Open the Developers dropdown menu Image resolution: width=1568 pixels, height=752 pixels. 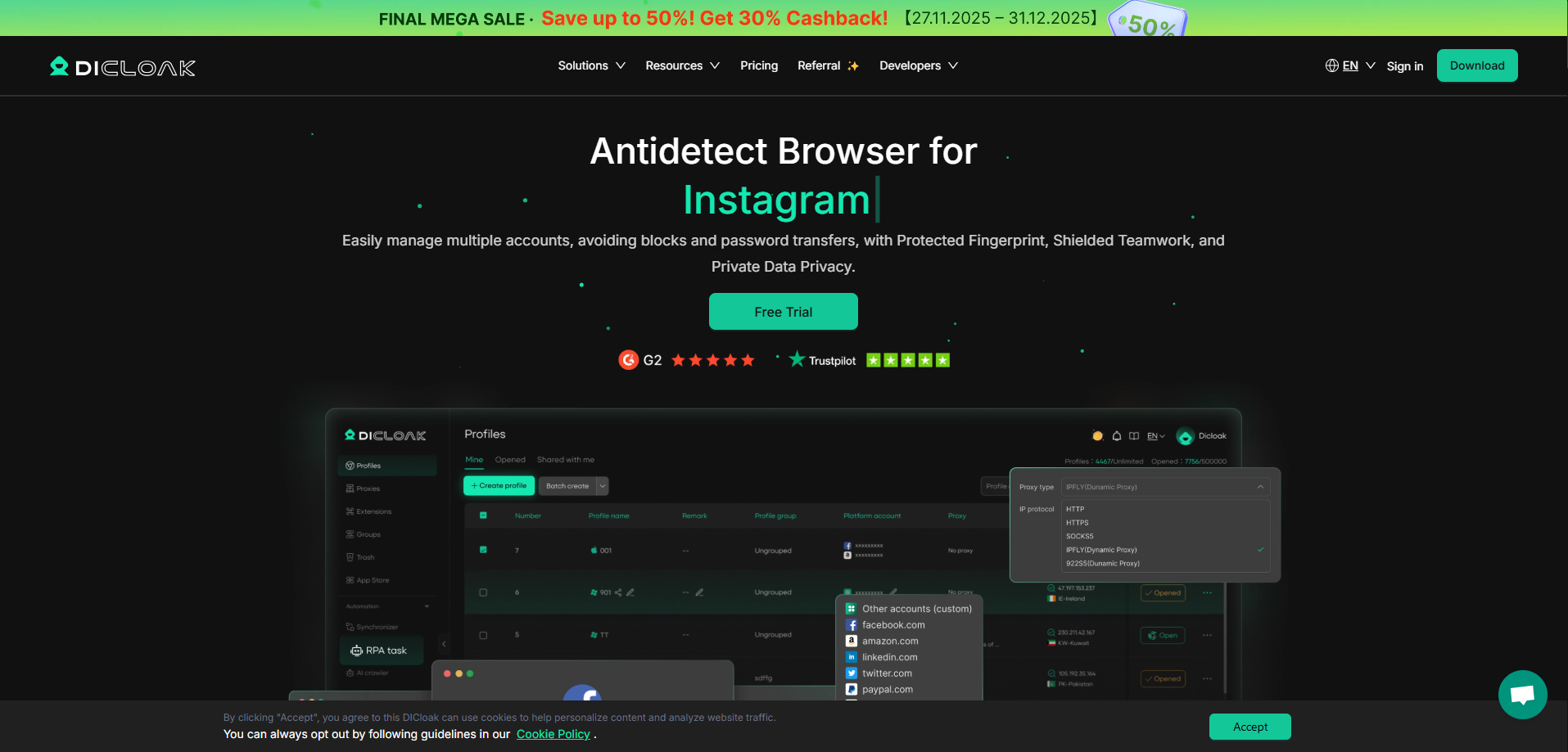point(918,65)
